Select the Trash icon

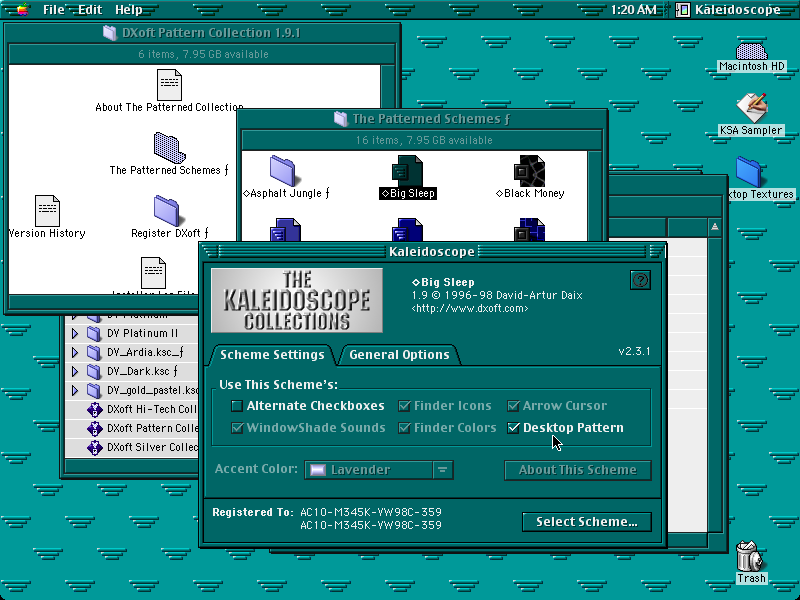click(x=750, y=556)
